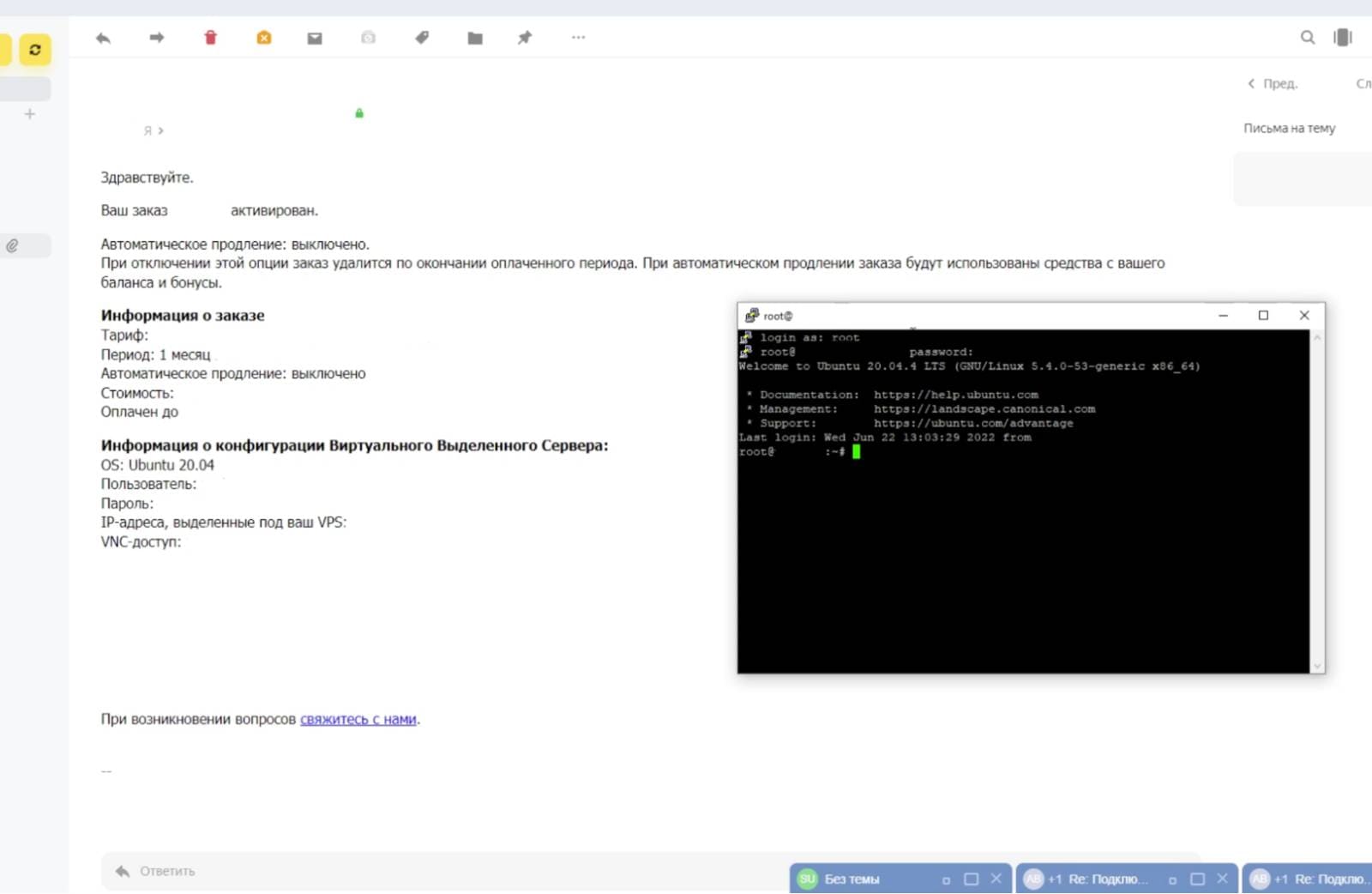This screenshot has height=894, width=1372.
Task: Click the green cursor at terminal prompt
Action: pyautogui.click(x=856, y=452)
